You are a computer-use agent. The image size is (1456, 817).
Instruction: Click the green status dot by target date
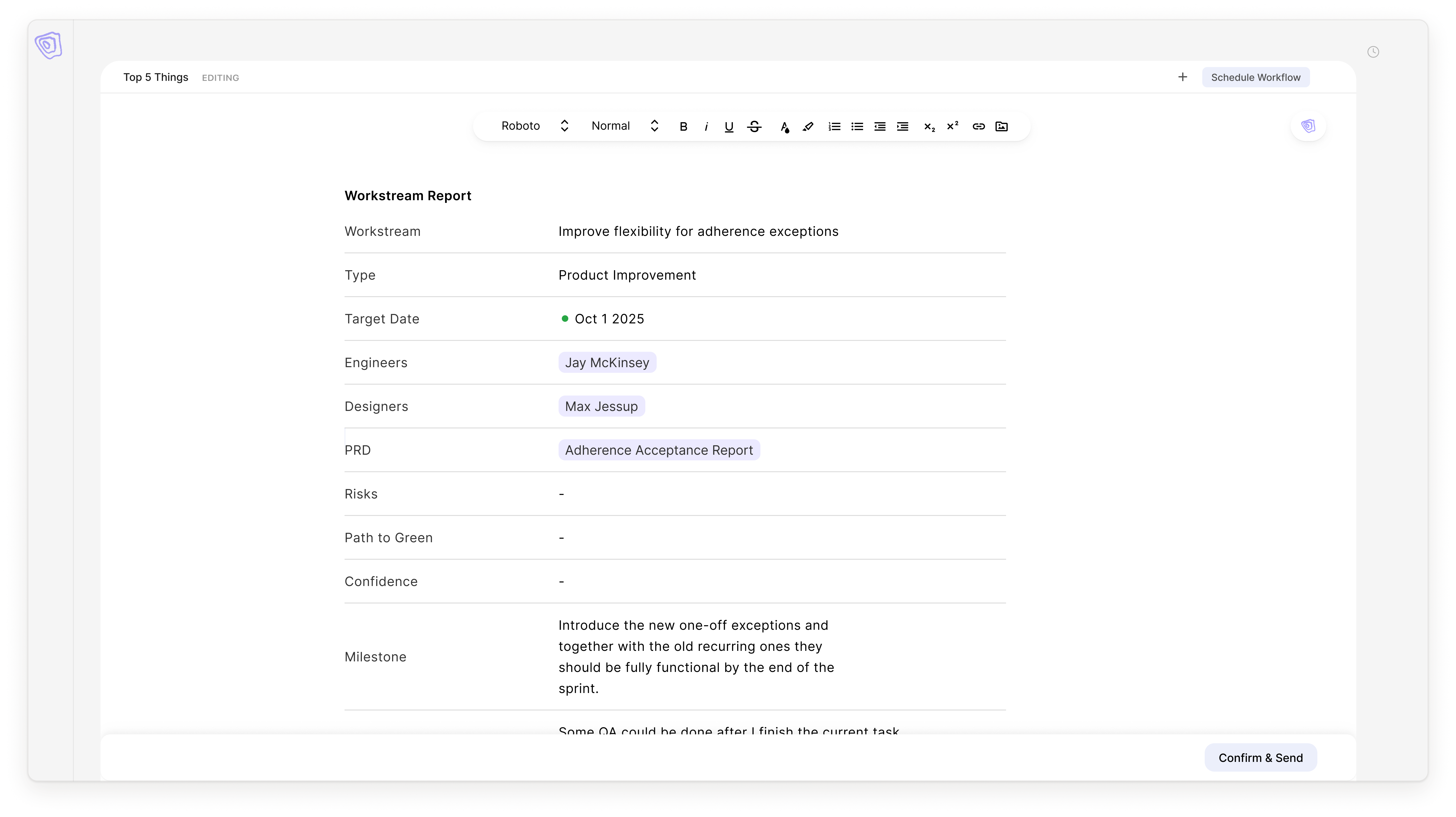pyautogui.click(x=565, y=319)
